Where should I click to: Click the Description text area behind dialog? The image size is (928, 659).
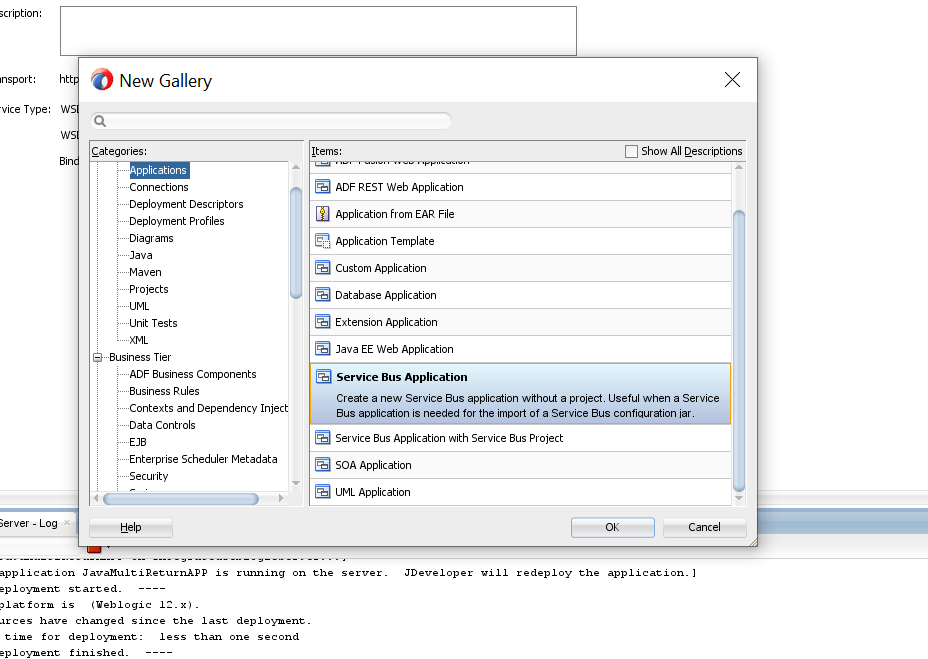pos(318,31)
